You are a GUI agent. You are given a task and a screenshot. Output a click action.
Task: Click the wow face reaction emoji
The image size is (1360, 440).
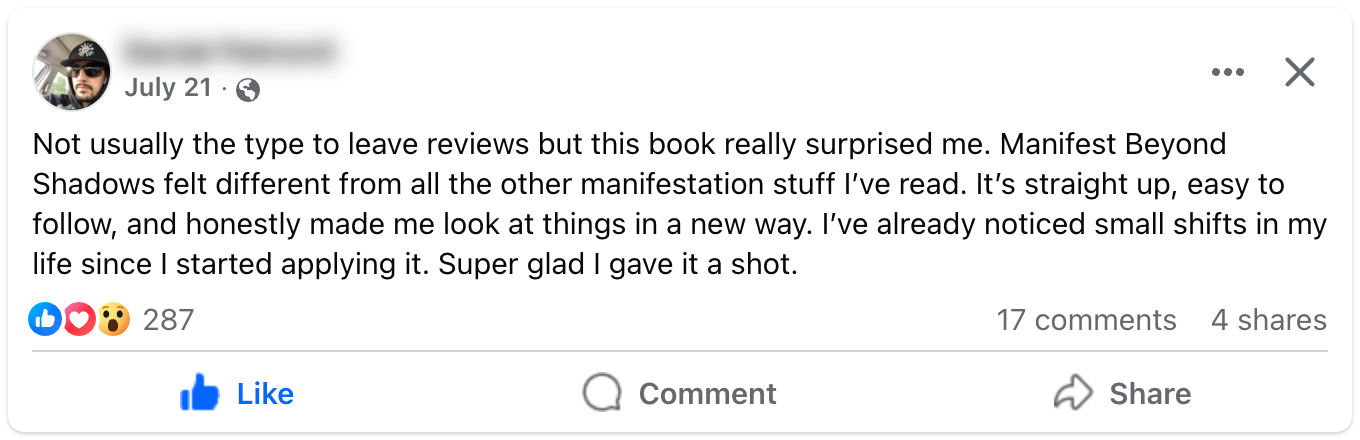(114, 320)
